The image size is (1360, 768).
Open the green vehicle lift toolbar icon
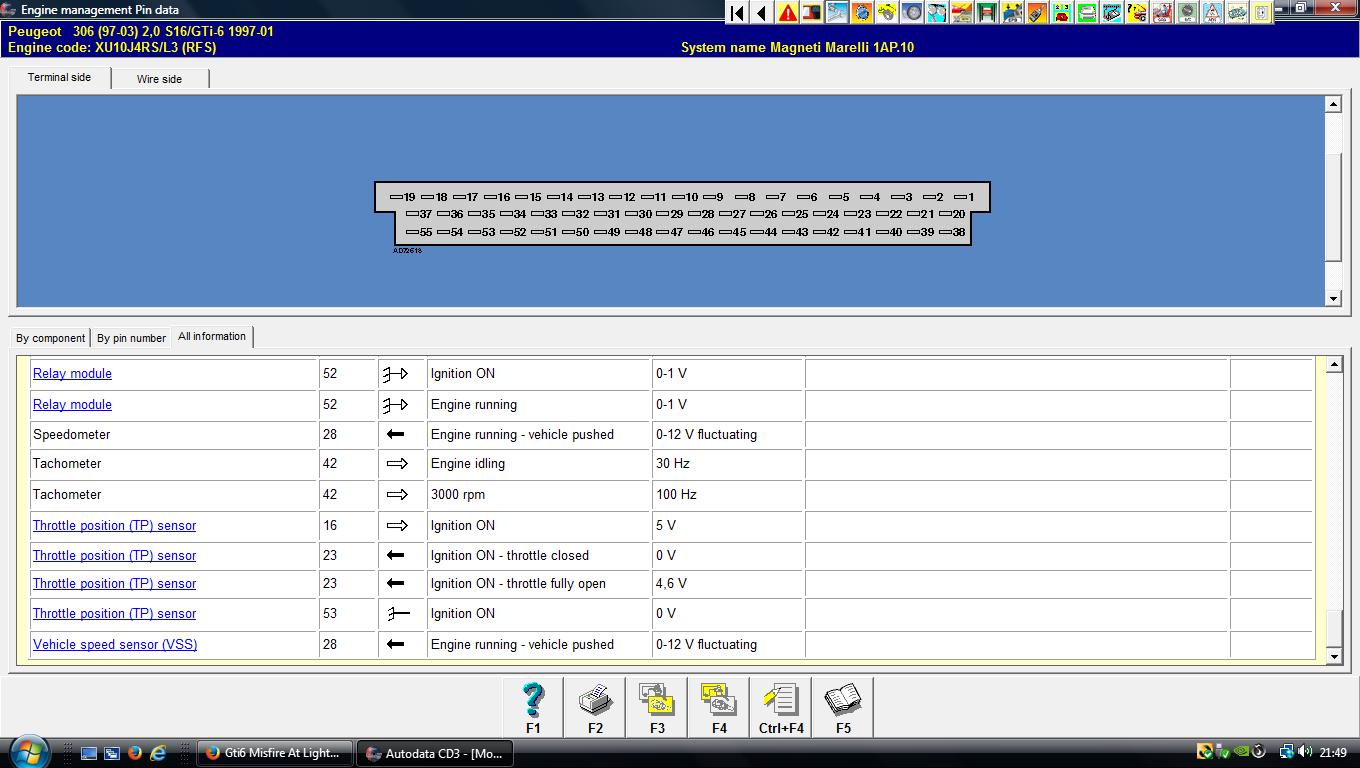pos(986,13)
